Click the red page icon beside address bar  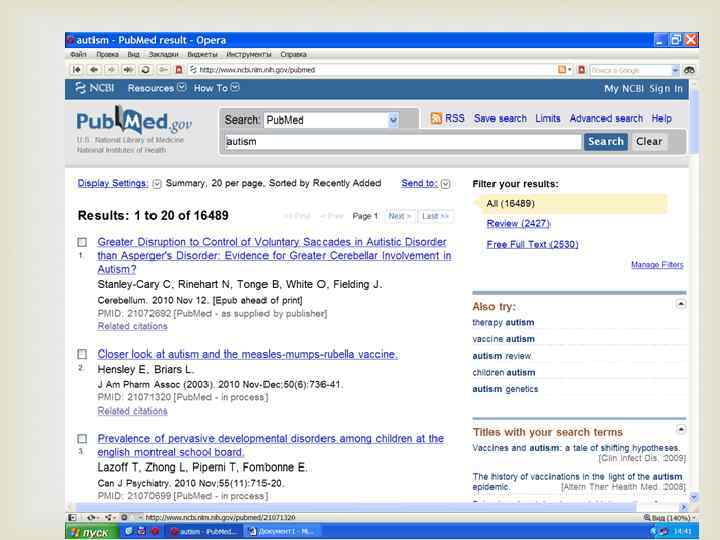click(179, 69)
